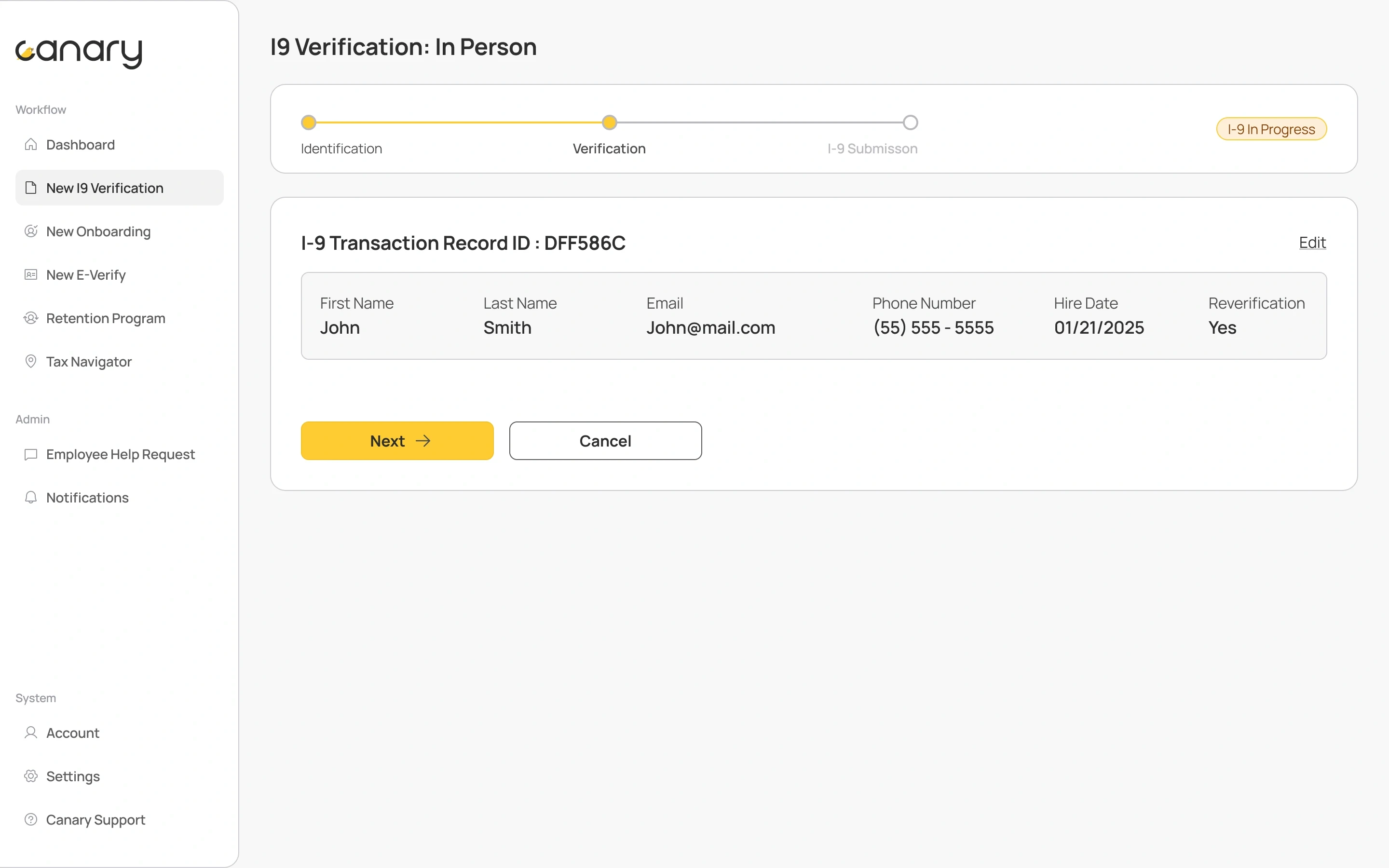Click the Tax Navigator pin icon
The height and width of the screenshot is (868, 1389).
point(31,361)
